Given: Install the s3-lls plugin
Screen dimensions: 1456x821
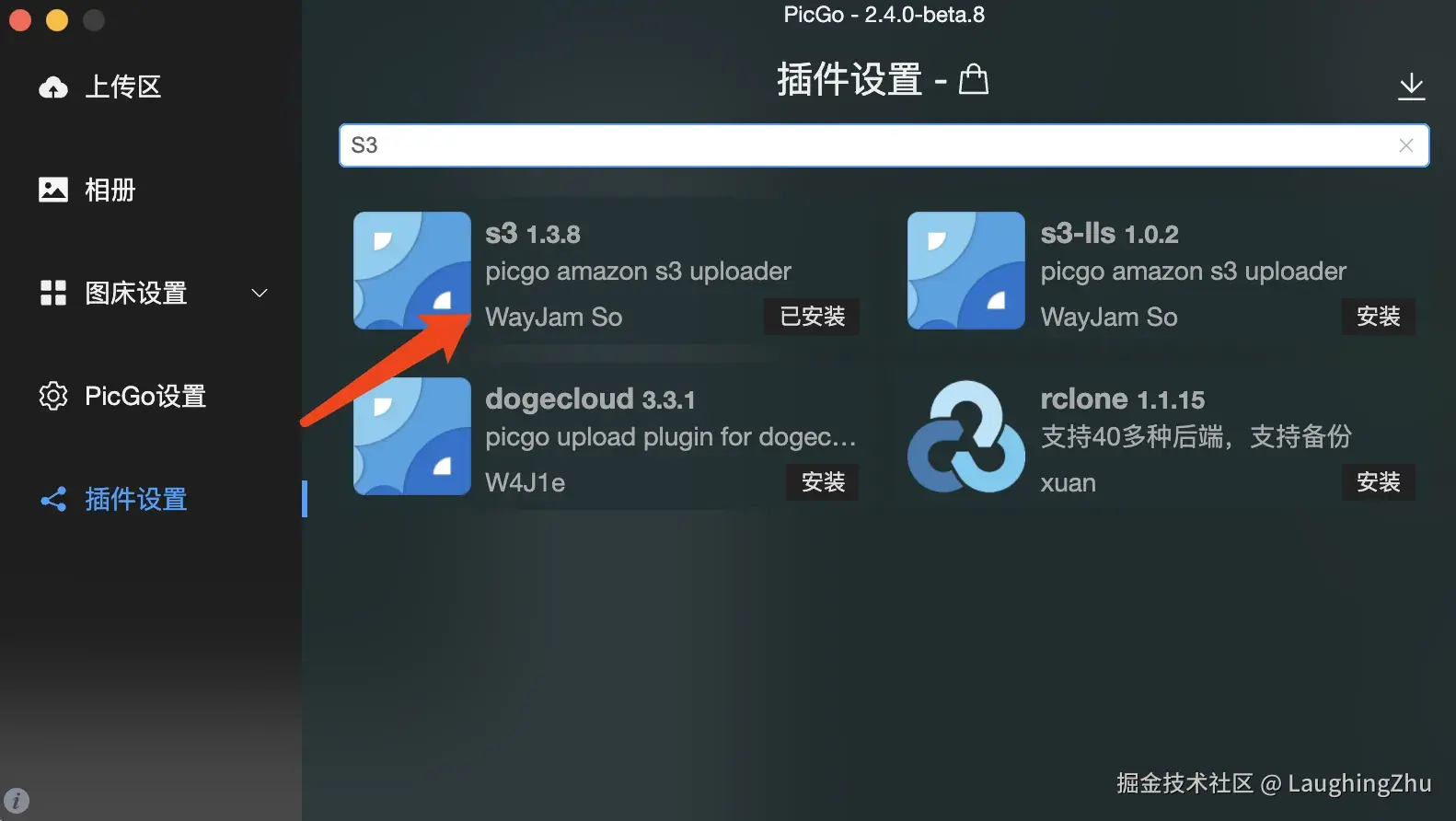Looking at the screenshot, I should point(1378,317).
